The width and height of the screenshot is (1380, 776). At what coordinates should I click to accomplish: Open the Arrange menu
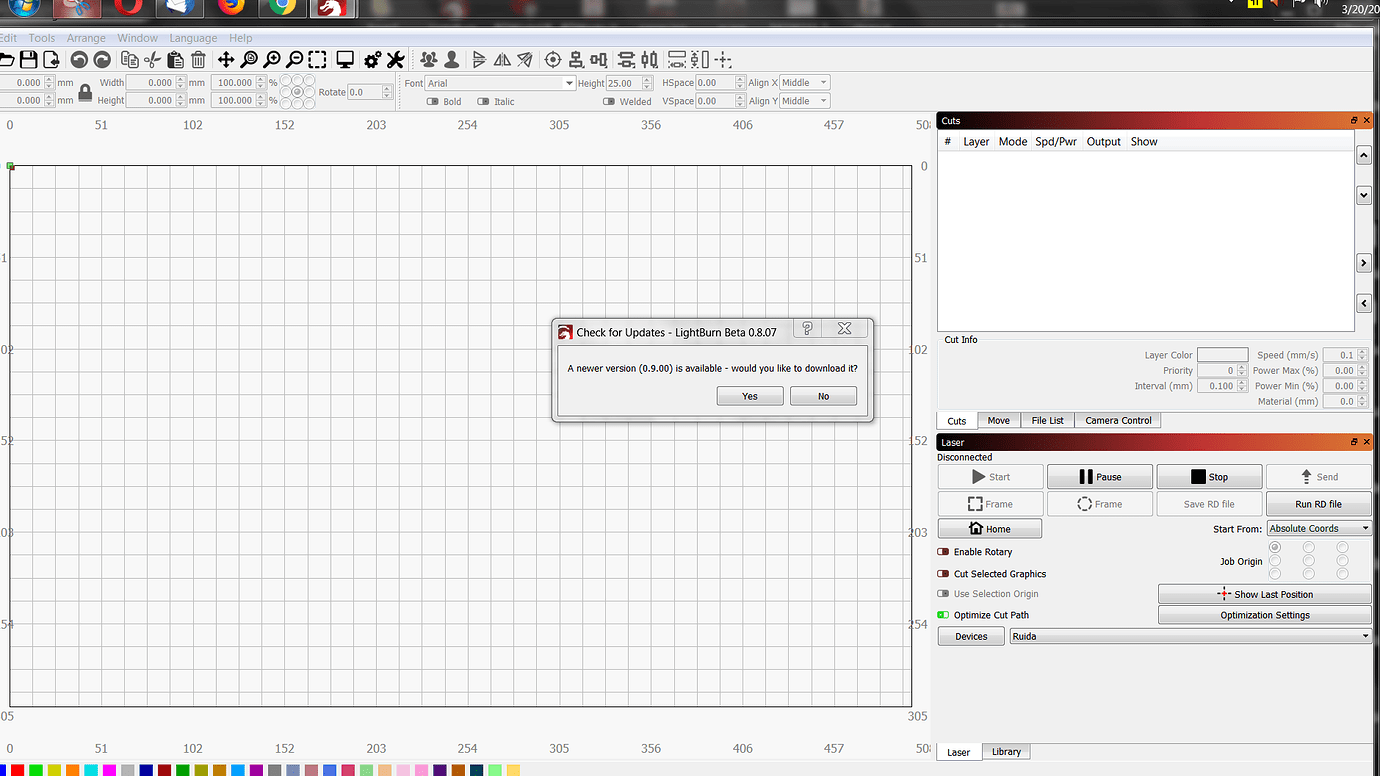tap(86, 38)
